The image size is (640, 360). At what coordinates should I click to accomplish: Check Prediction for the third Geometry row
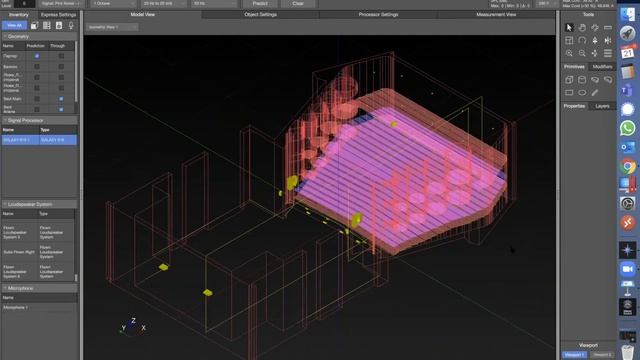click(37, 77)
